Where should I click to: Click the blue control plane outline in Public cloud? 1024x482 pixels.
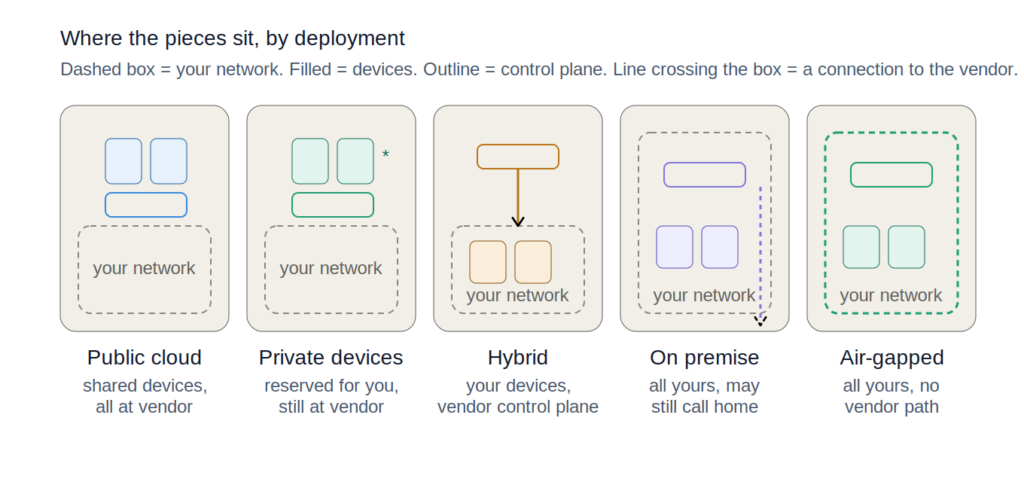coord(146,205)
